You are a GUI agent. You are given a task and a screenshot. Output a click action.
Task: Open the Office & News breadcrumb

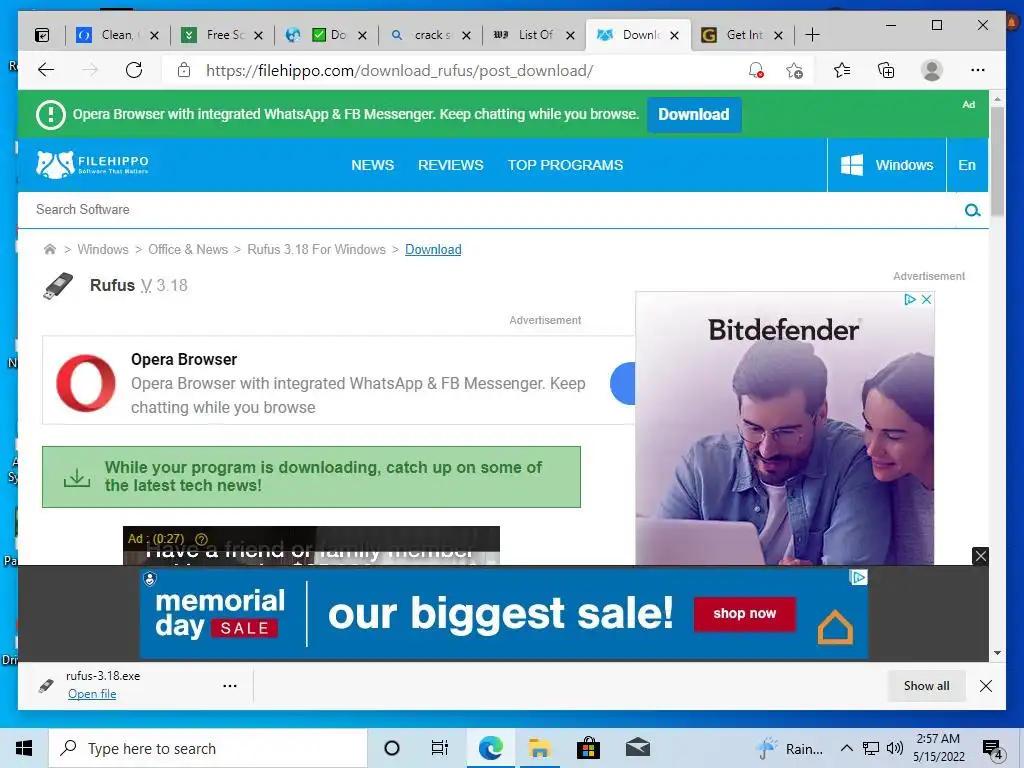click(188, 249)
